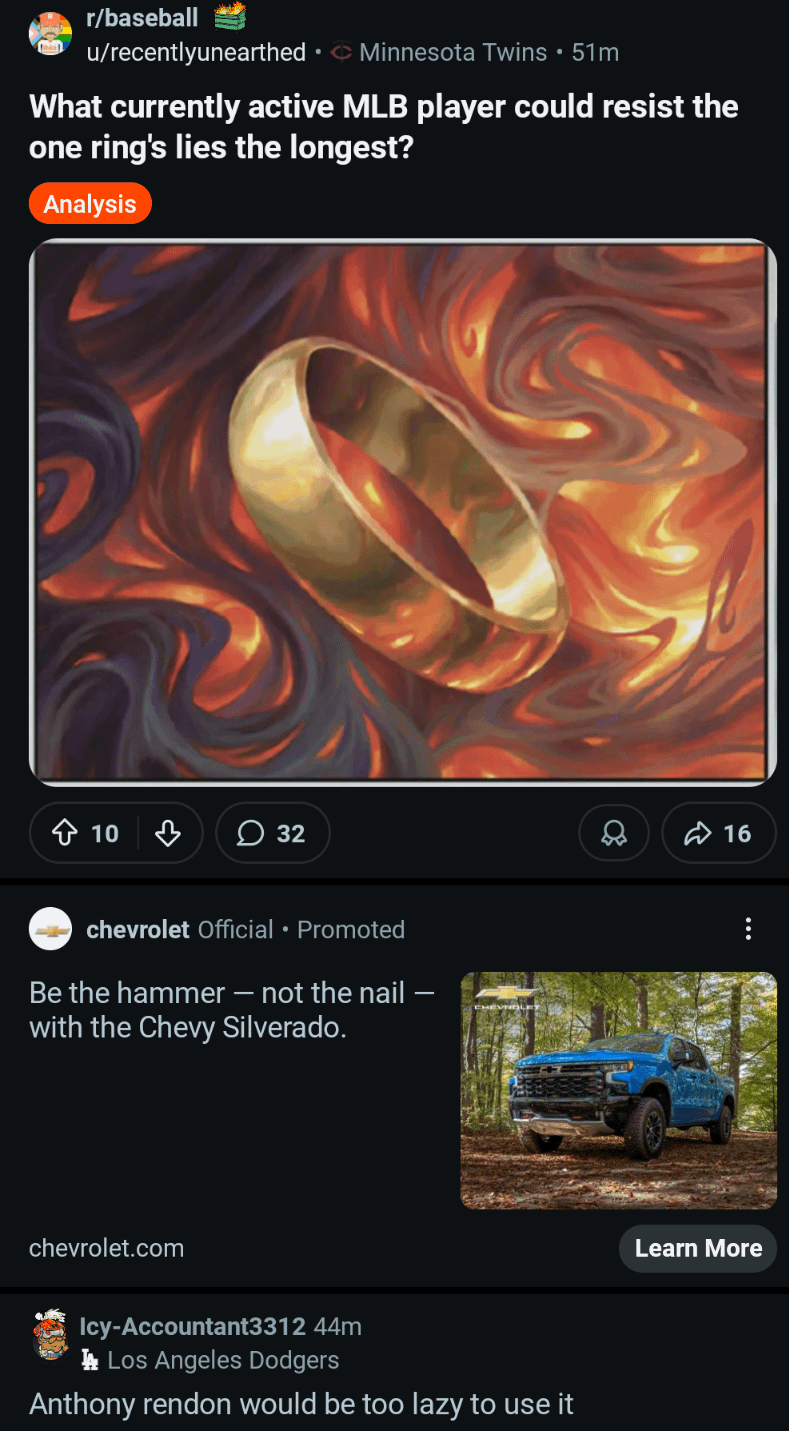Image resolution: width=789 pixels, height=1431 pixels.
Task: Open the Icy-Accountant3312 user profile
Action: pos(192,1326)
